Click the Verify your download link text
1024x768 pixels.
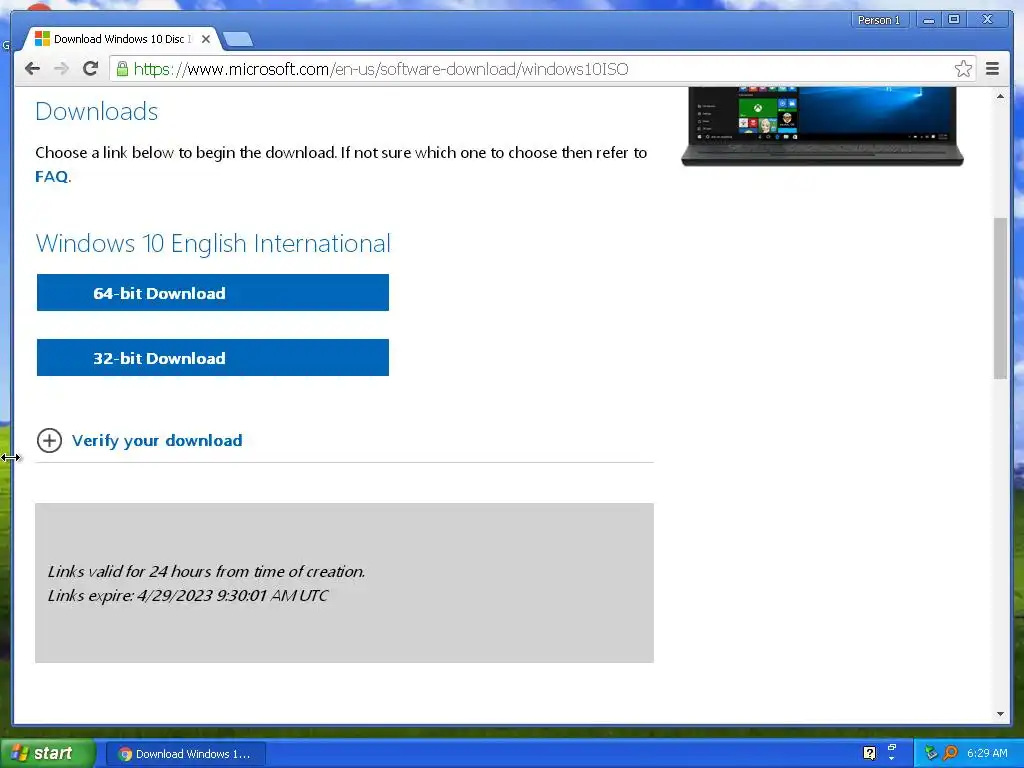pyautogui.click(x=157, y=441)
